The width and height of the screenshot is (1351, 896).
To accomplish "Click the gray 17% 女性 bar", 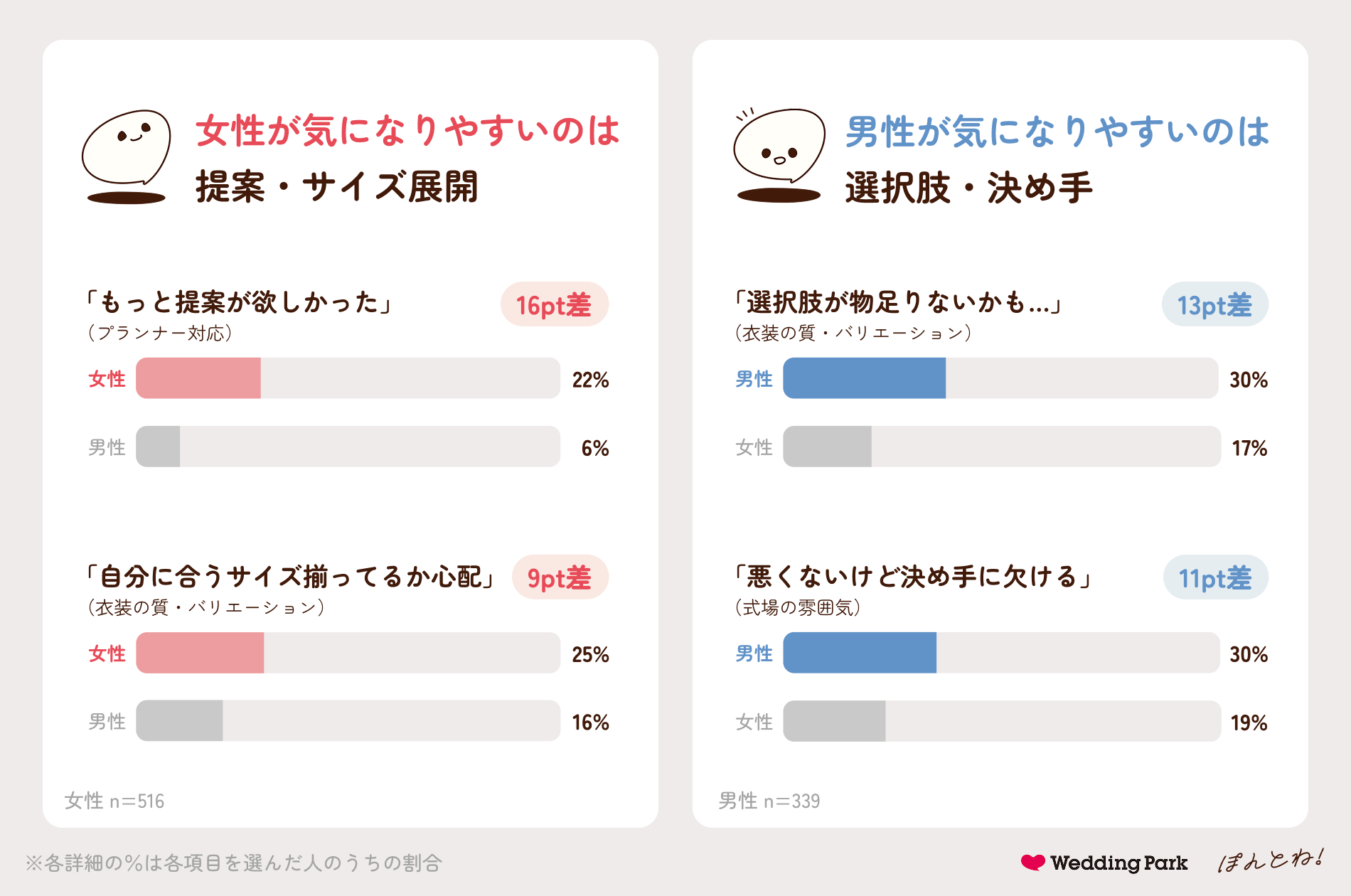I will tap(827, 447).
